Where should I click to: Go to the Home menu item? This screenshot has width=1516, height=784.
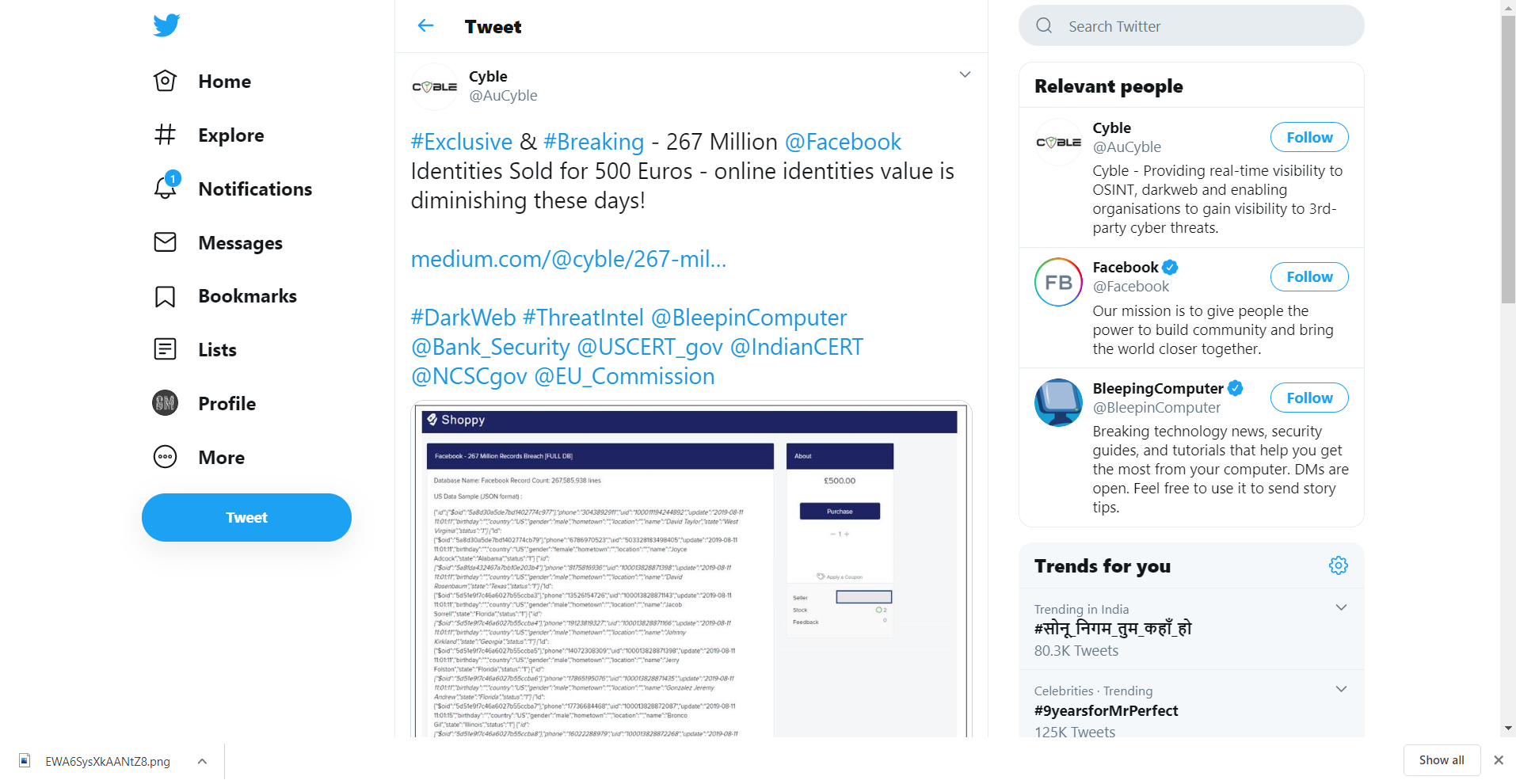point(224,82)
